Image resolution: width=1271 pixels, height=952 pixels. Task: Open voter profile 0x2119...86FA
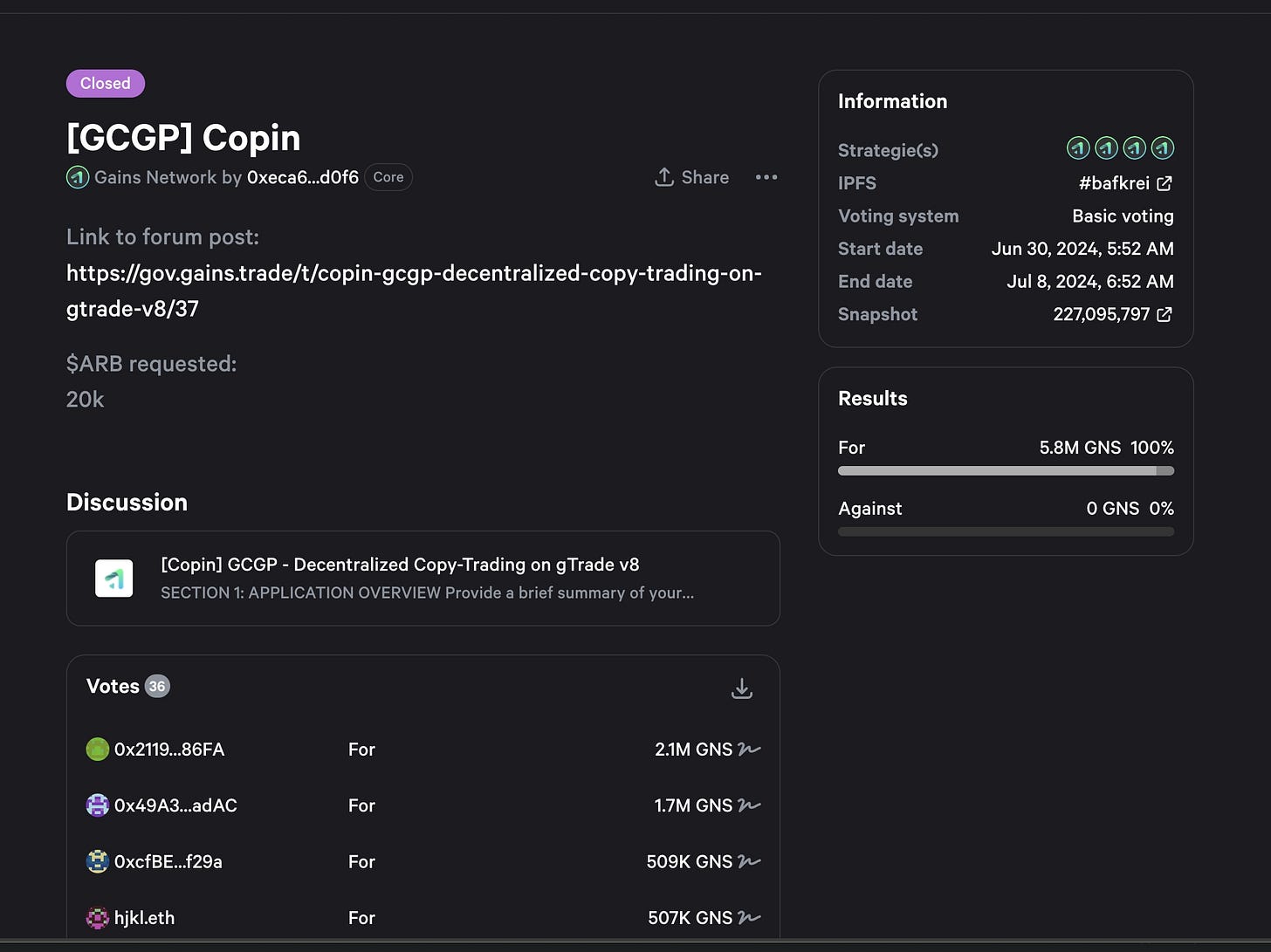point(169,750)
